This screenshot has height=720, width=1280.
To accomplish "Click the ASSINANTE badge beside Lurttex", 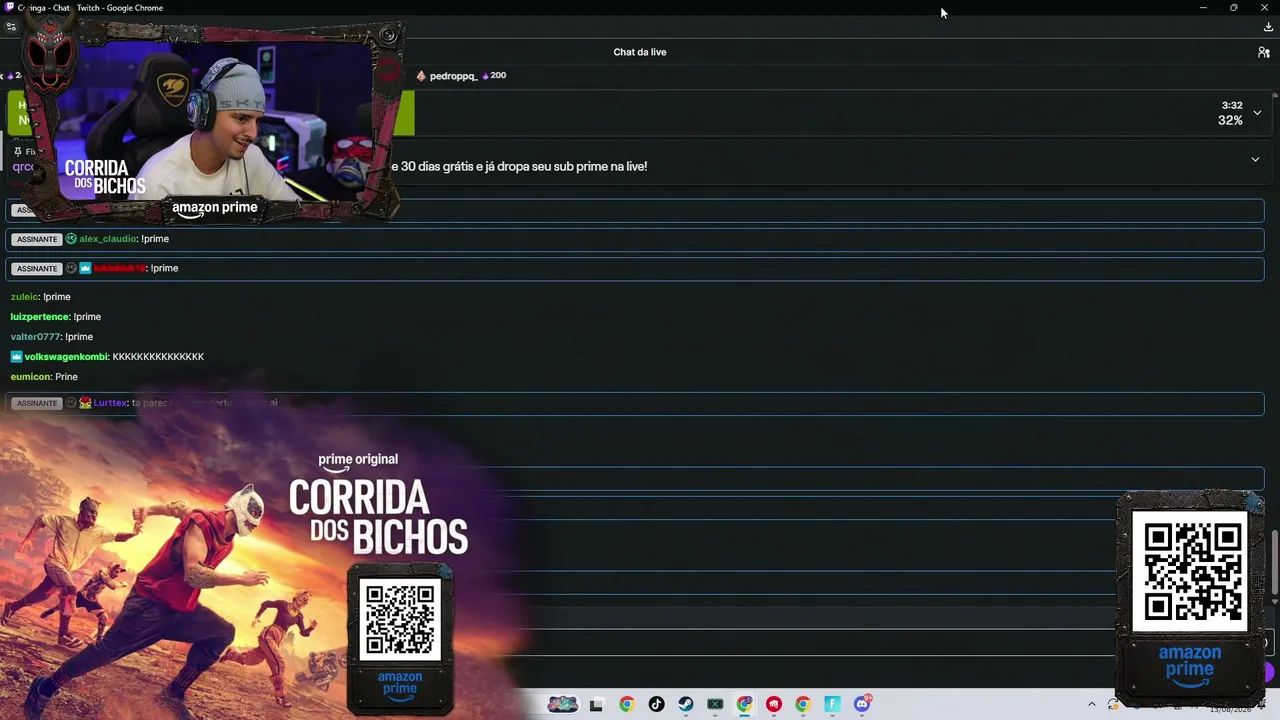I will pos(37,403).
